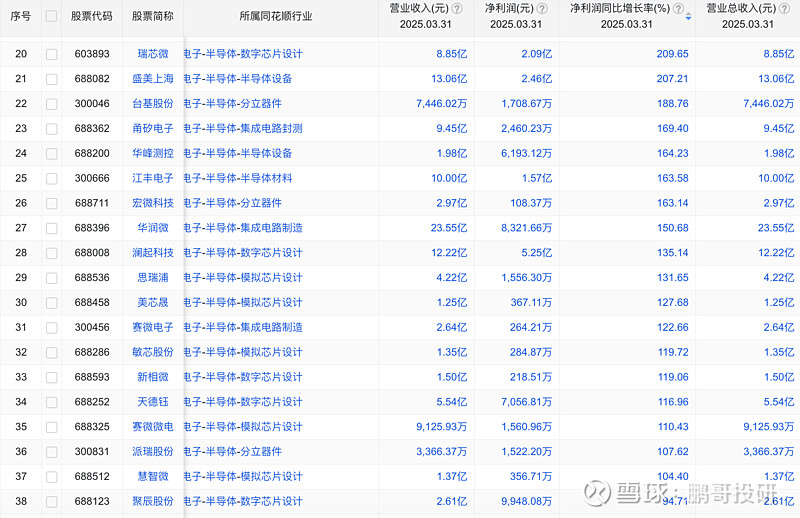The width and height of the screenshot is (800, 518).
Task: Open stock link 赛微电子
Action: (x=153, y=327)
